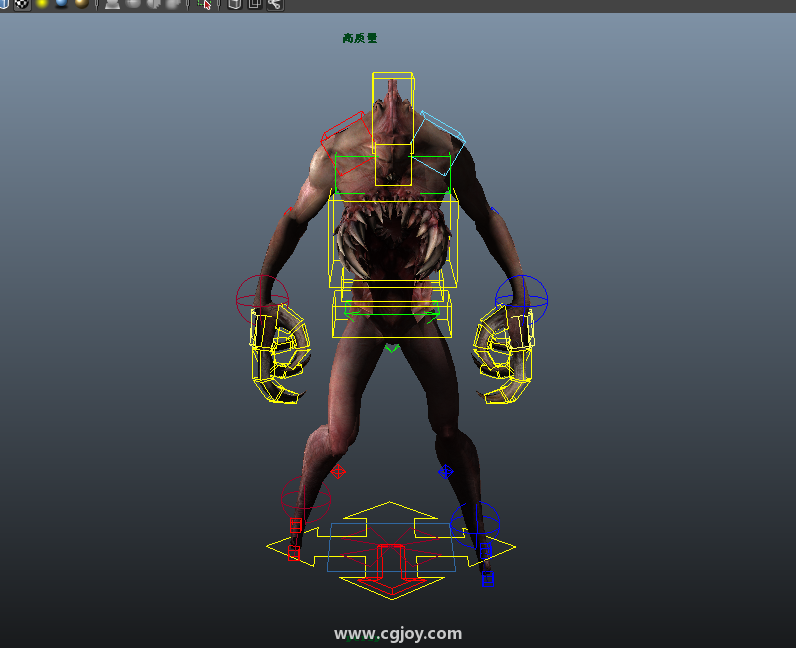Select the lowest blue toe box control
The height and width of the screenshot is (648, 796).
pos(487,579)
